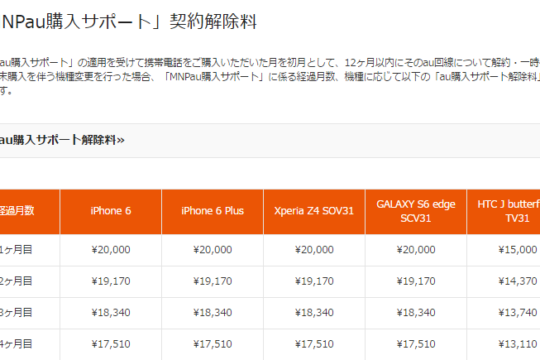This screenshot has height=360, width=540.
Task: Select ¥17,510 in the iPhone 6 Plus column
Action: point(212,344)
